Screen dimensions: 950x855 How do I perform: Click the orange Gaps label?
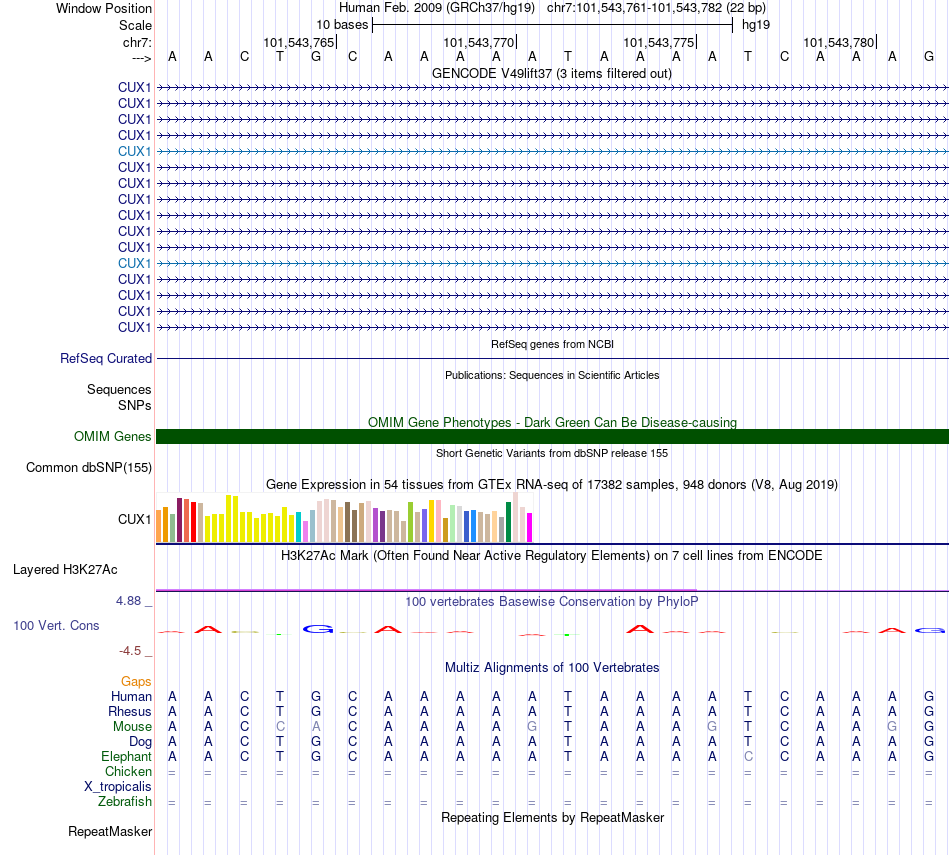pos(136,682)
